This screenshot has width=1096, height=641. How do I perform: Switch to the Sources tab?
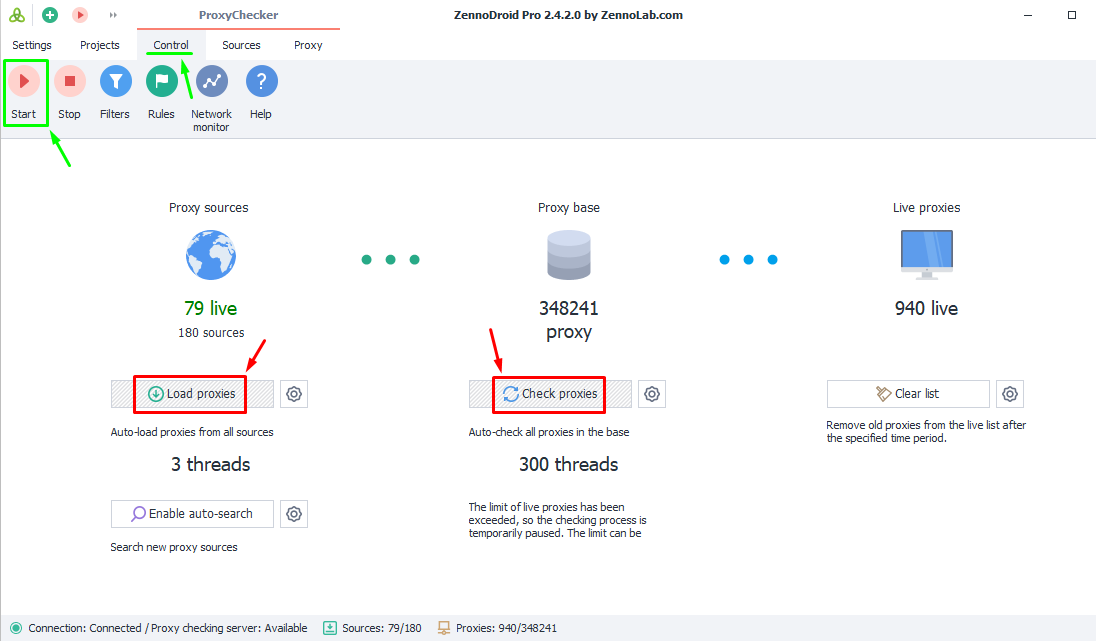[241, 45]
